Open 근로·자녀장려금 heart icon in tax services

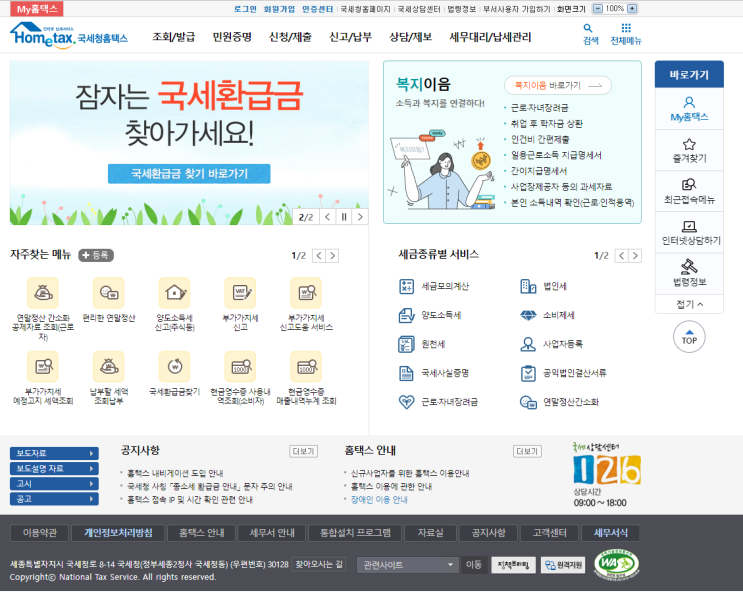[407, 402]
